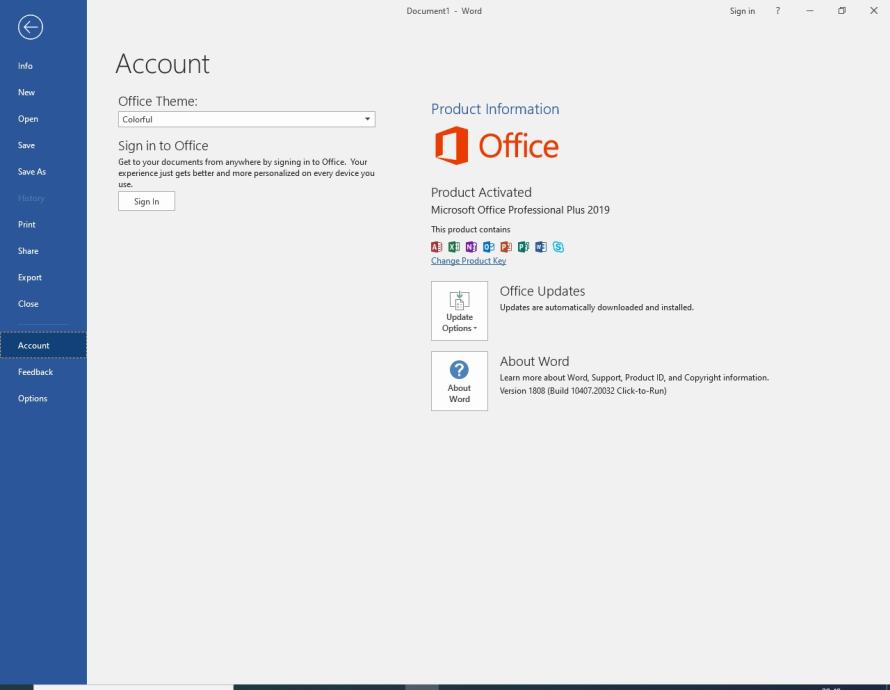Screen dimensions: 890x690
Task: Click the 'Office Updates' heading
Action: coord(542,291)
